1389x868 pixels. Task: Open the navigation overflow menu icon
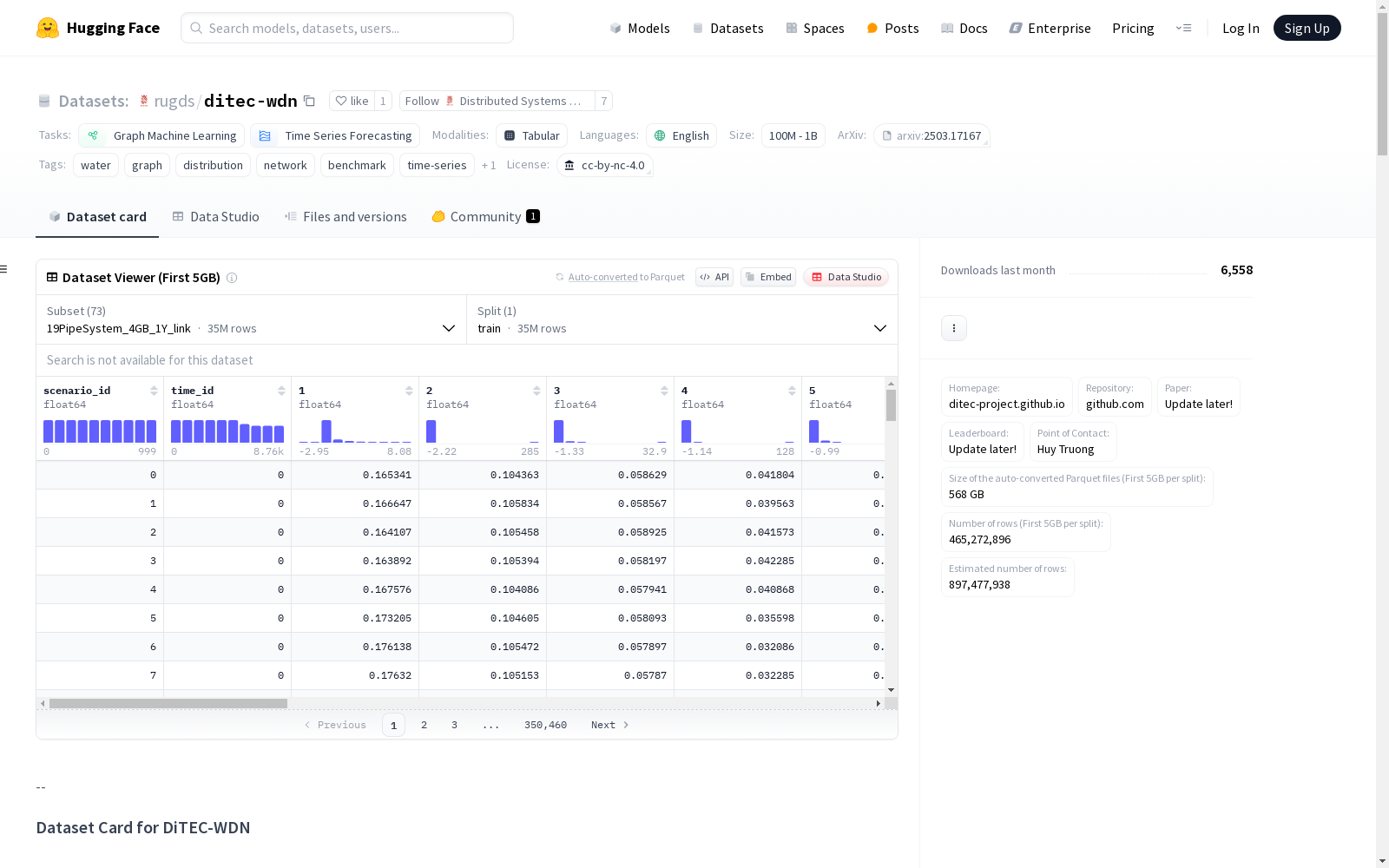(1183, 28)
